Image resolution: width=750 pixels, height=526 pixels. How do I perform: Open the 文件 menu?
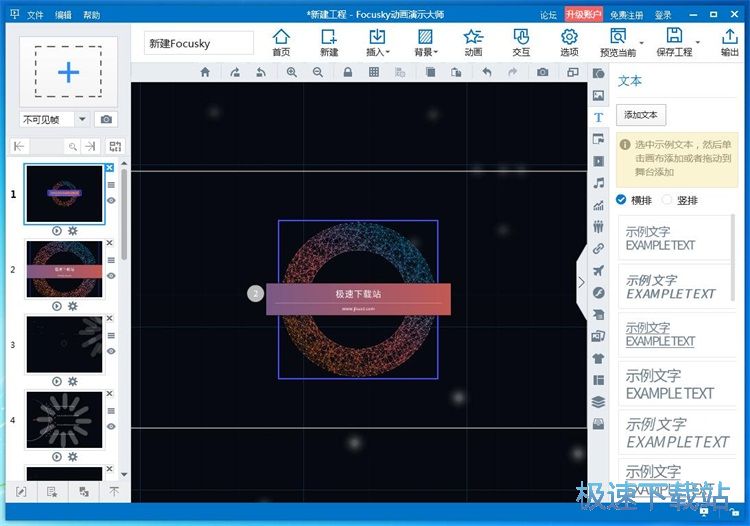35,15
